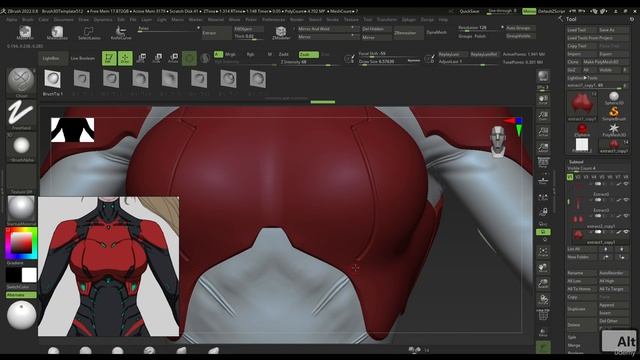Choose the SelectLasso brush icon
Image resolution: width=640 pixels, height=360 pixels.
89,32
